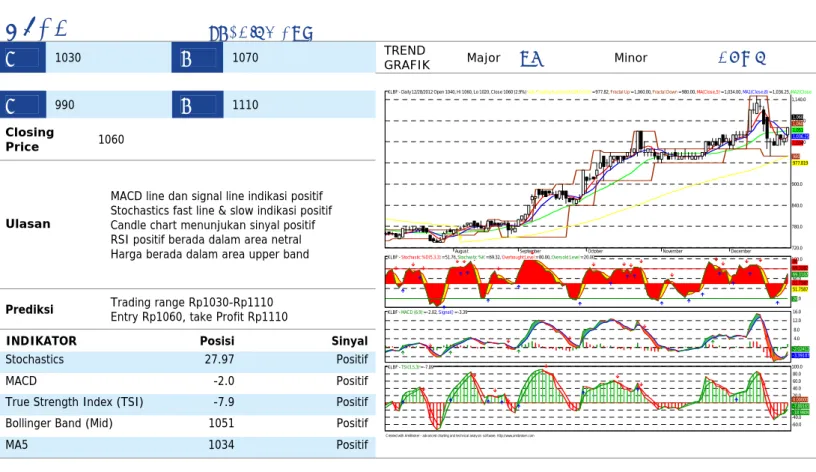The width and height of the screenshot is (816, 472).
Task: Click the Sinyal column header
Action: click(x=350, y=341)
